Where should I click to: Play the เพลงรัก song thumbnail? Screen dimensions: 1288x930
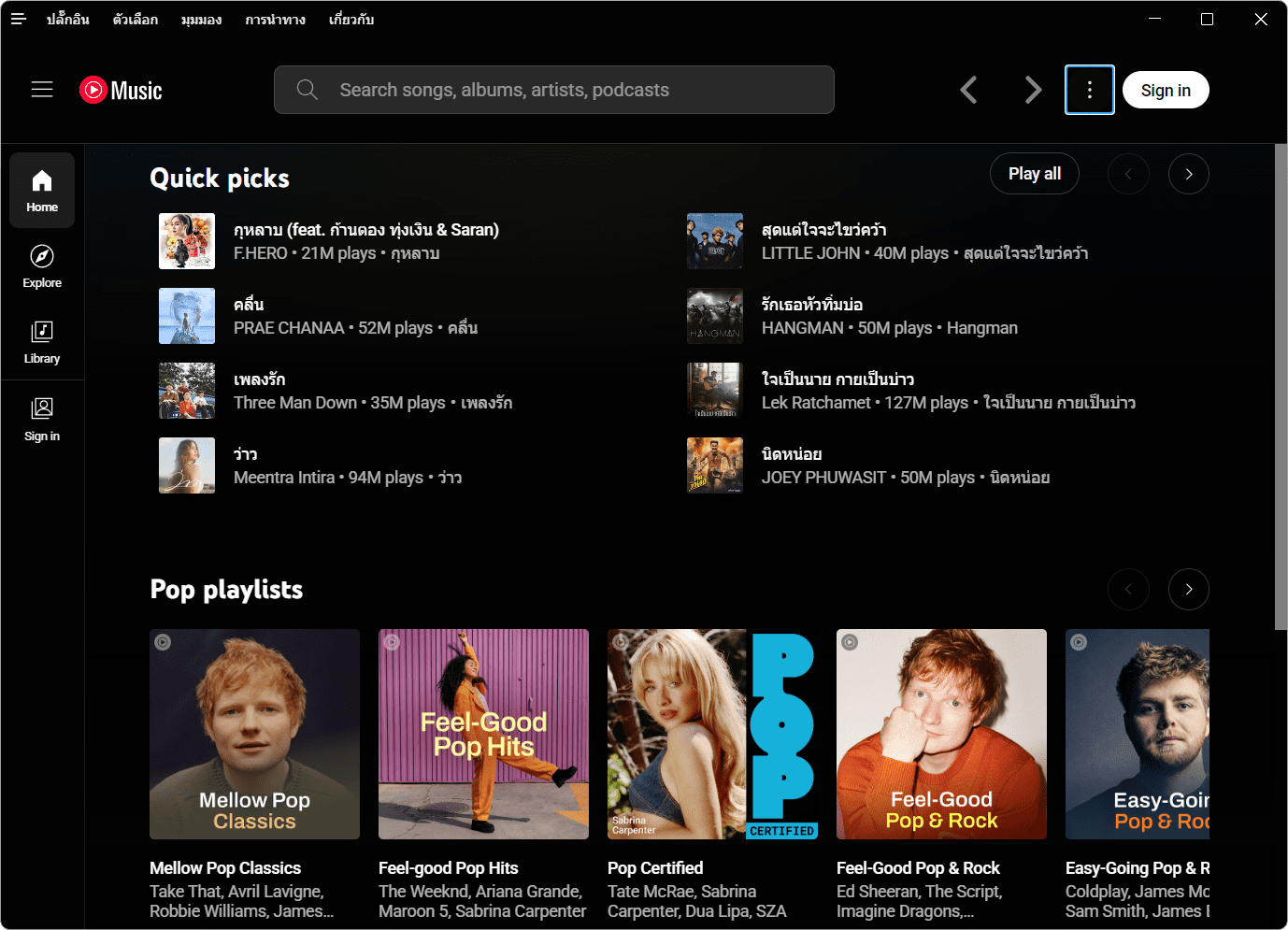pos(187,391)
